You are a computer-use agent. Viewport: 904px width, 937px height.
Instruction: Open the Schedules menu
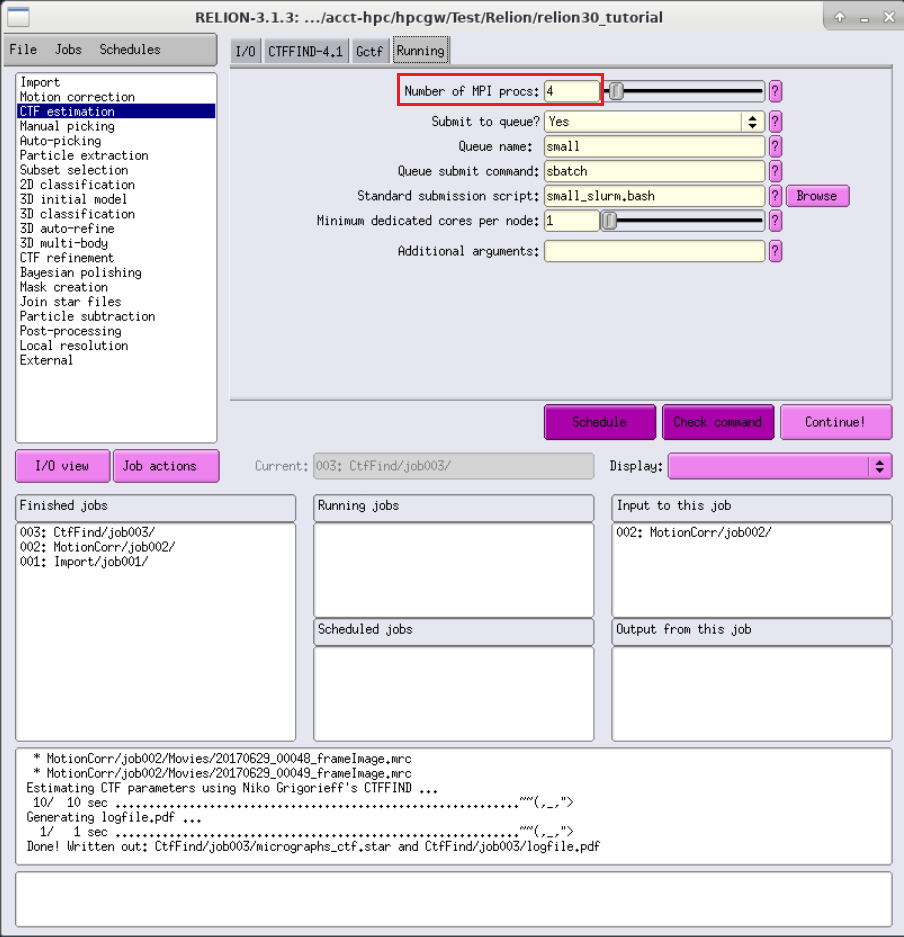[130, 50]
